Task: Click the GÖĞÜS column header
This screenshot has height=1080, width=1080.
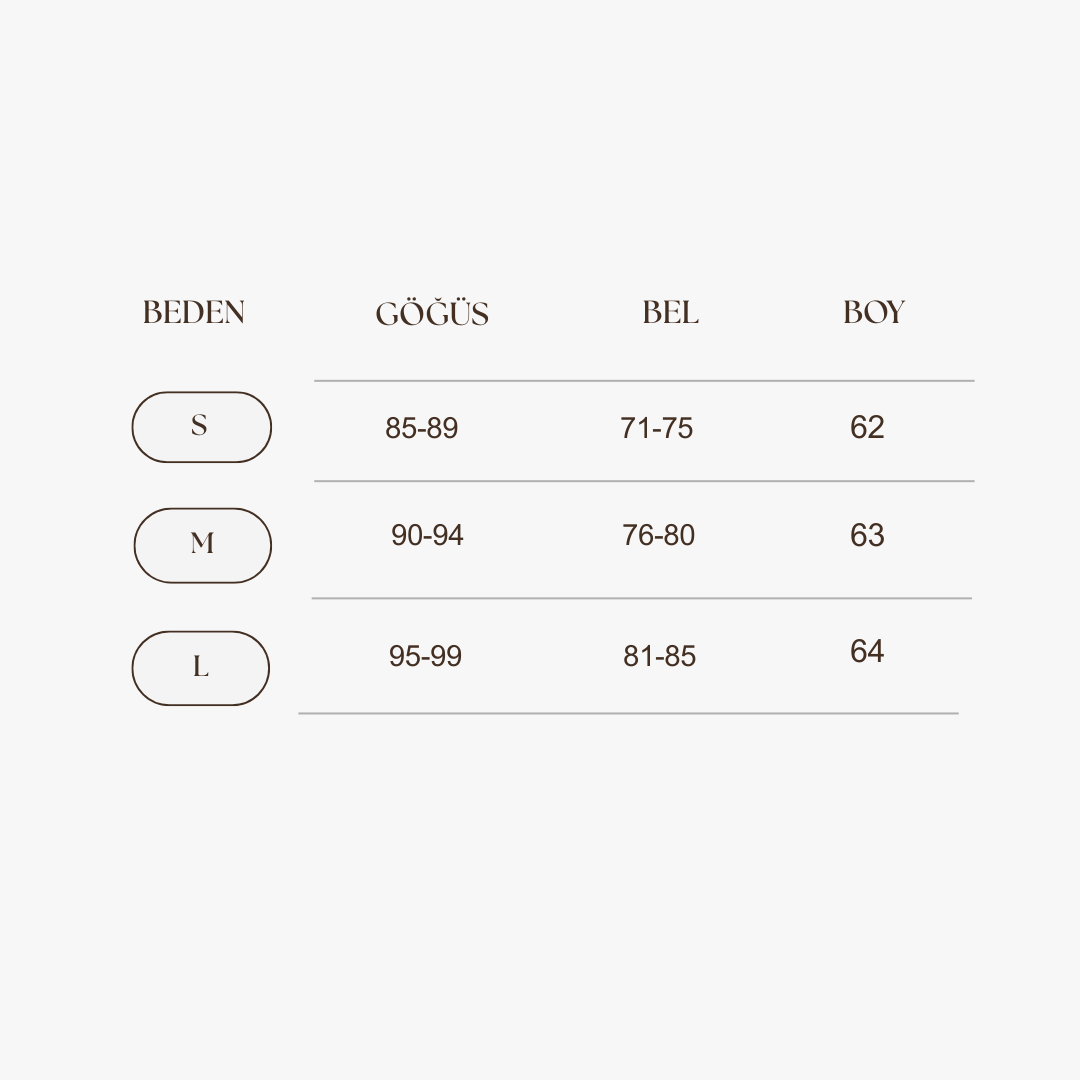Action: click(x=432, y=314)
